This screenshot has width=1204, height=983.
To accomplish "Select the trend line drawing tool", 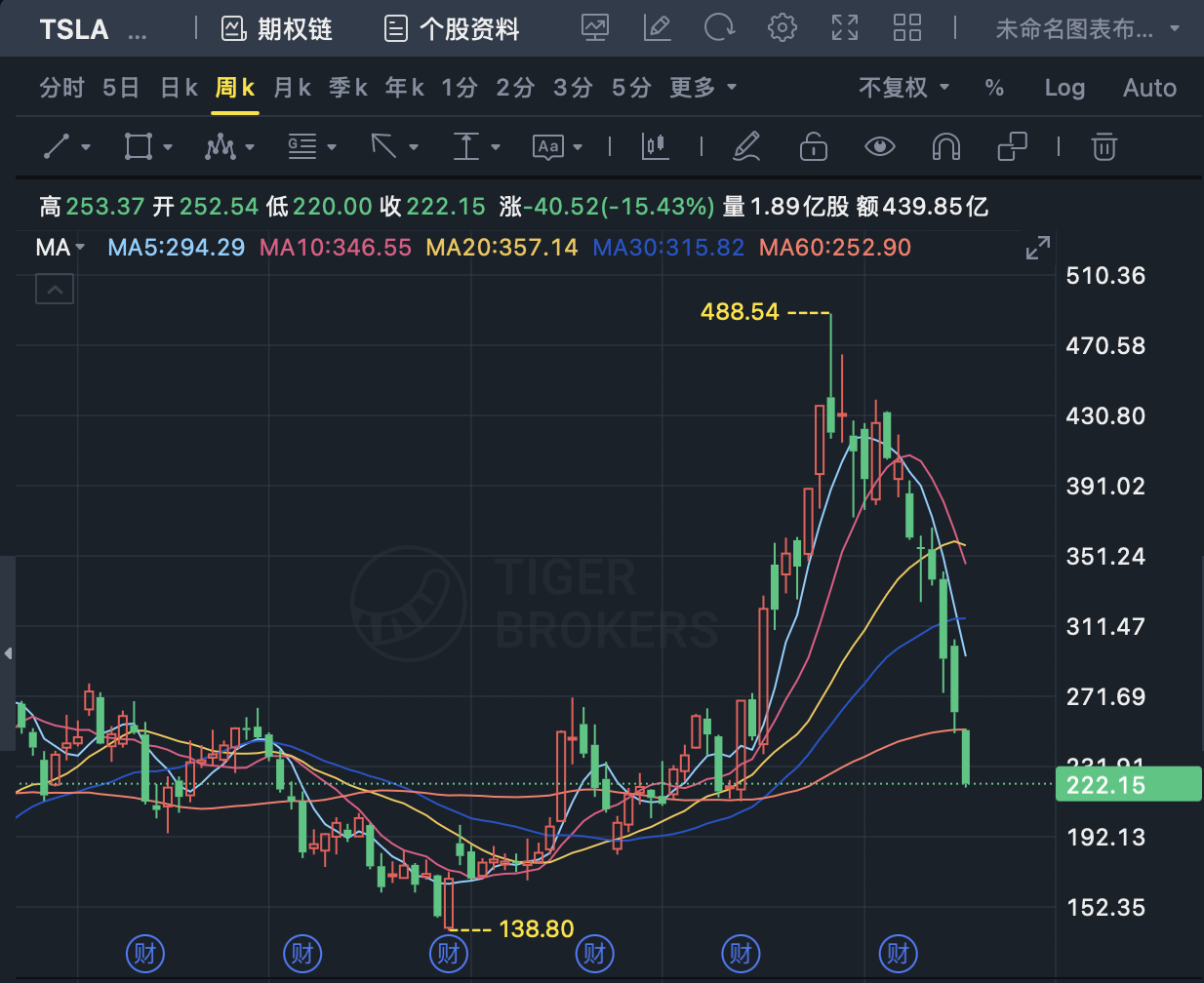I will [58, 147].
